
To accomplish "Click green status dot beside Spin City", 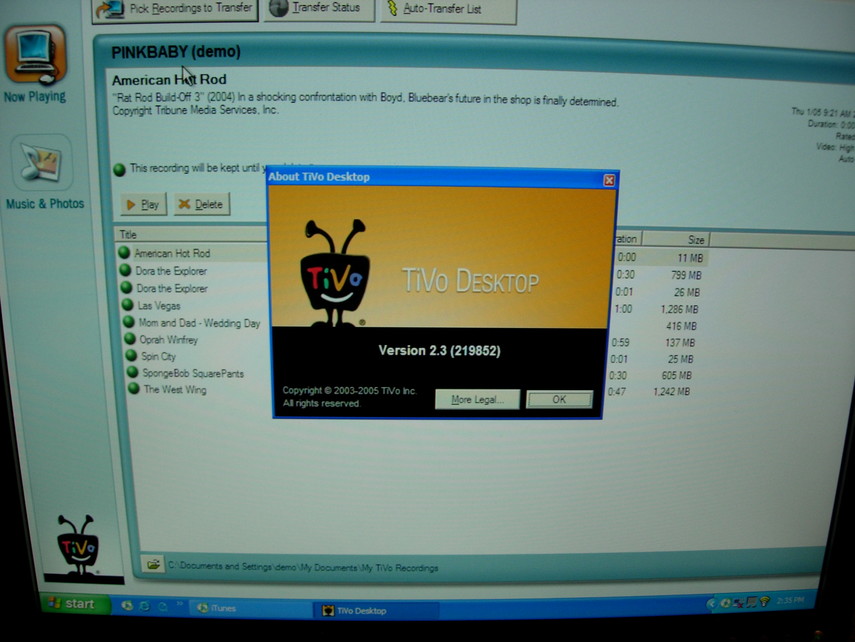I will point(131,355).
